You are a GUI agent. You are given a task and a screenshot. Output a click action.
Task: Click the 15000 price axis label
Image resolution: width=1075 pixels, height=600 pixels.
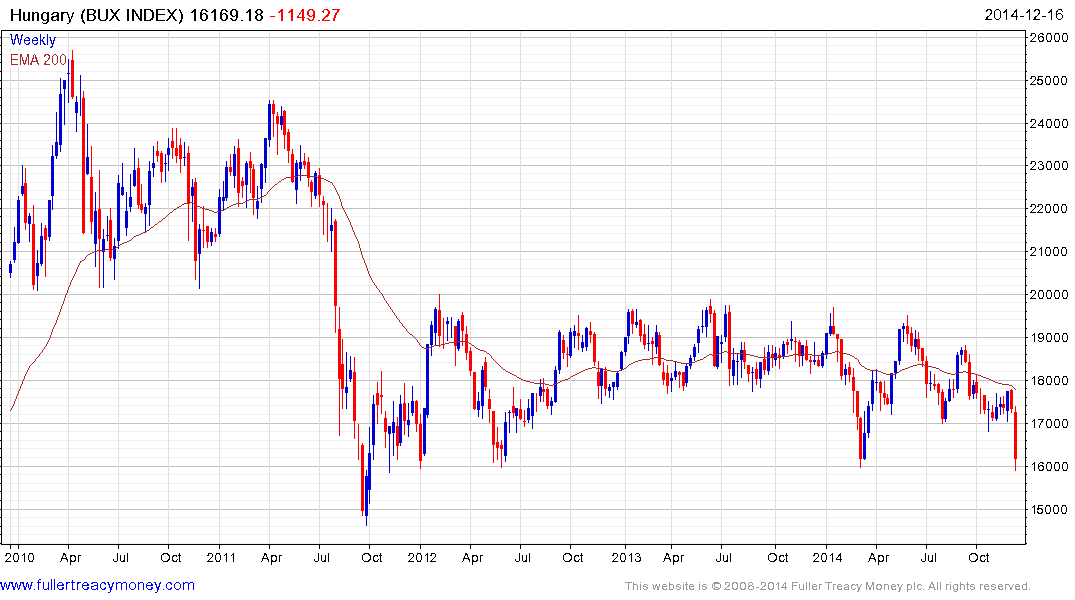coord(1048,509)
